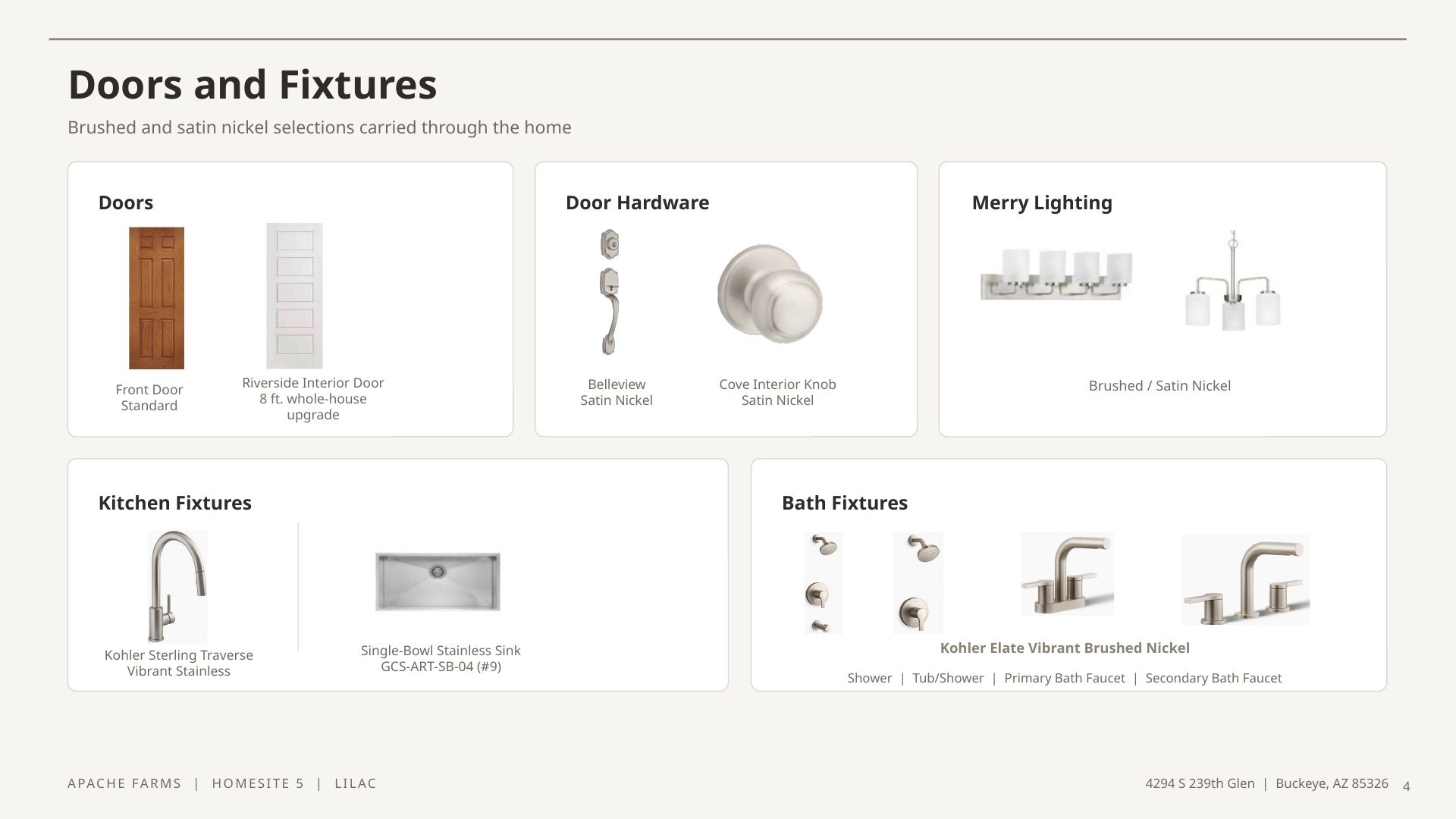Screen dimensions: 1456x819
Task: Click the 4294 S 239th Glen address
Action: [1200, 783]
